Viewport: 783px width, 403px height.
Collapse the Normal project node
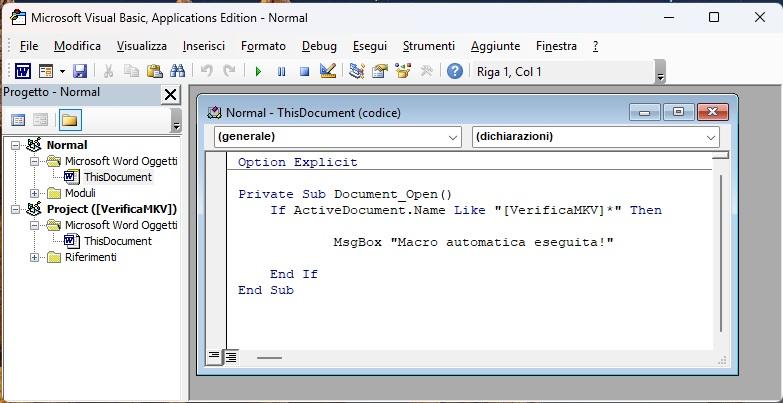coord(15,145)
